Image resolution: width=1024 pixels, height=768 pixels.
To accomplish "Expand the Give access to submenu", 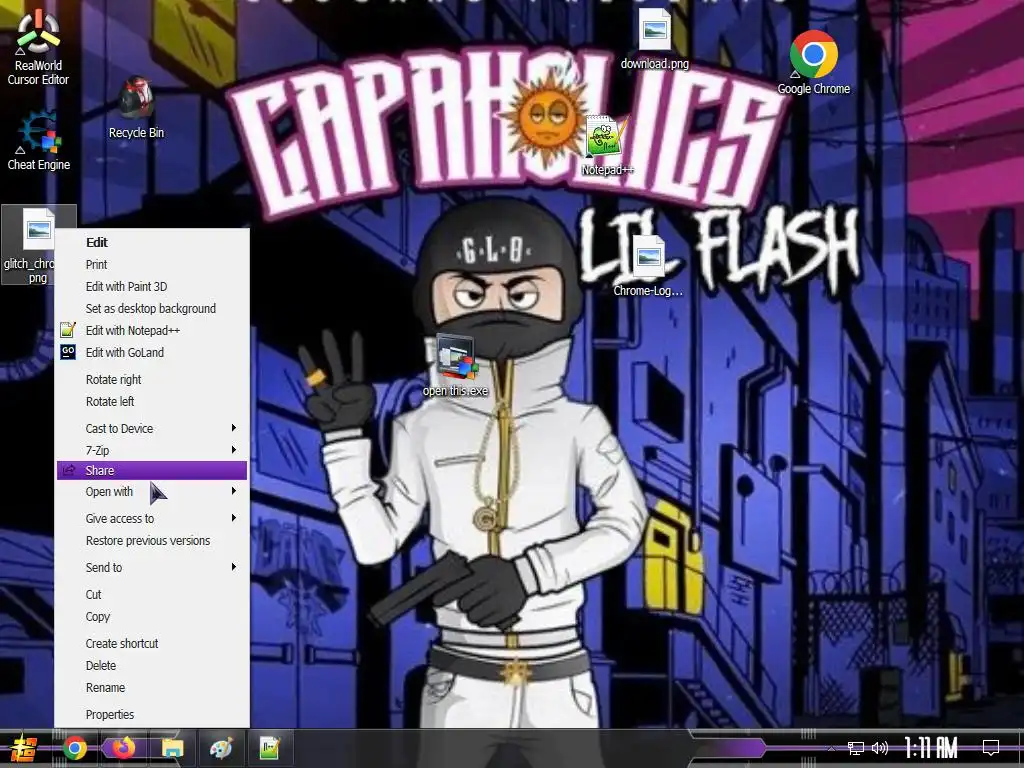I will 152,519.
